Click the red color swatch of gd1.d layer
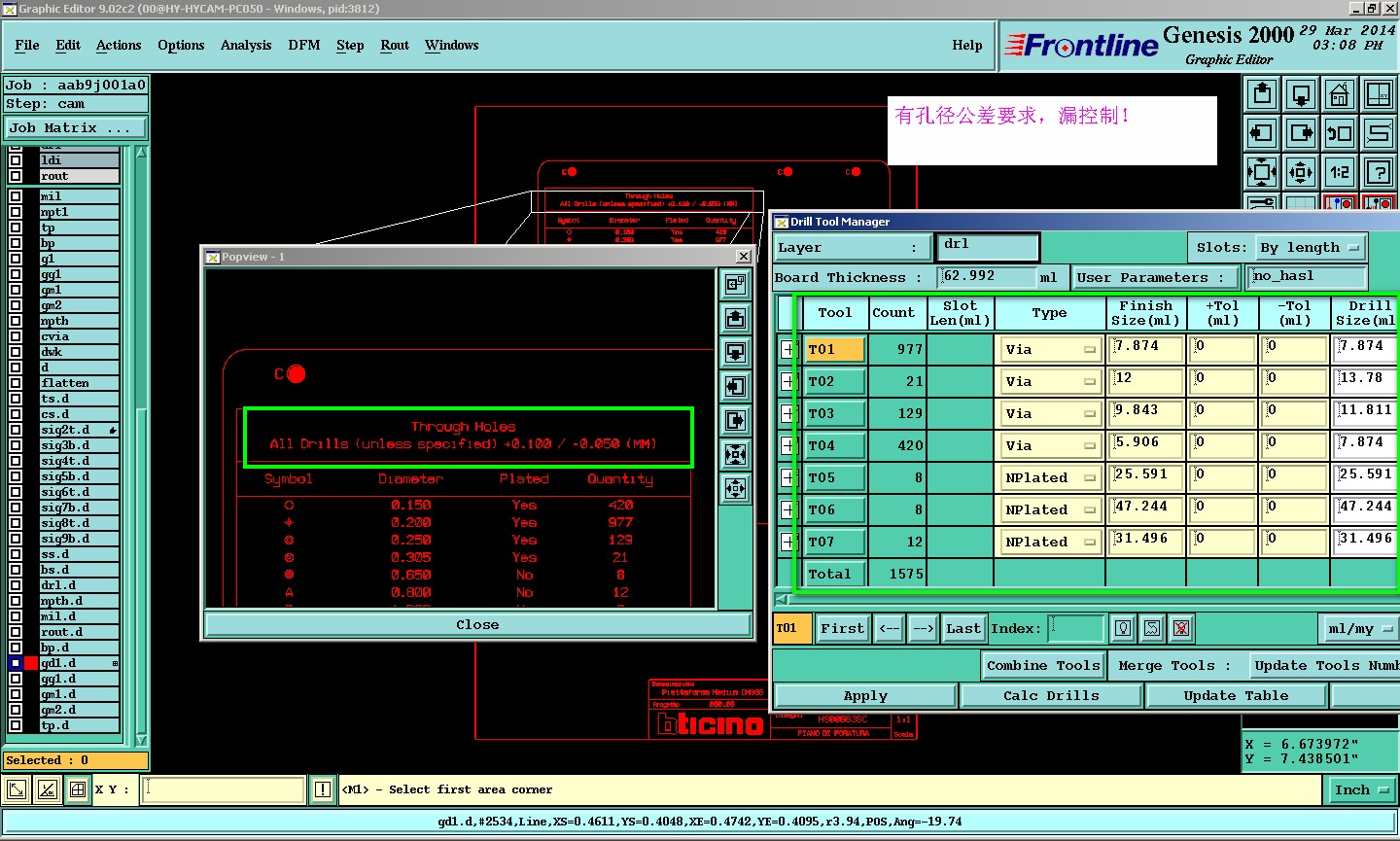Screen dimensions: 1400x841 pyautogui.click(x=31, y=663)
